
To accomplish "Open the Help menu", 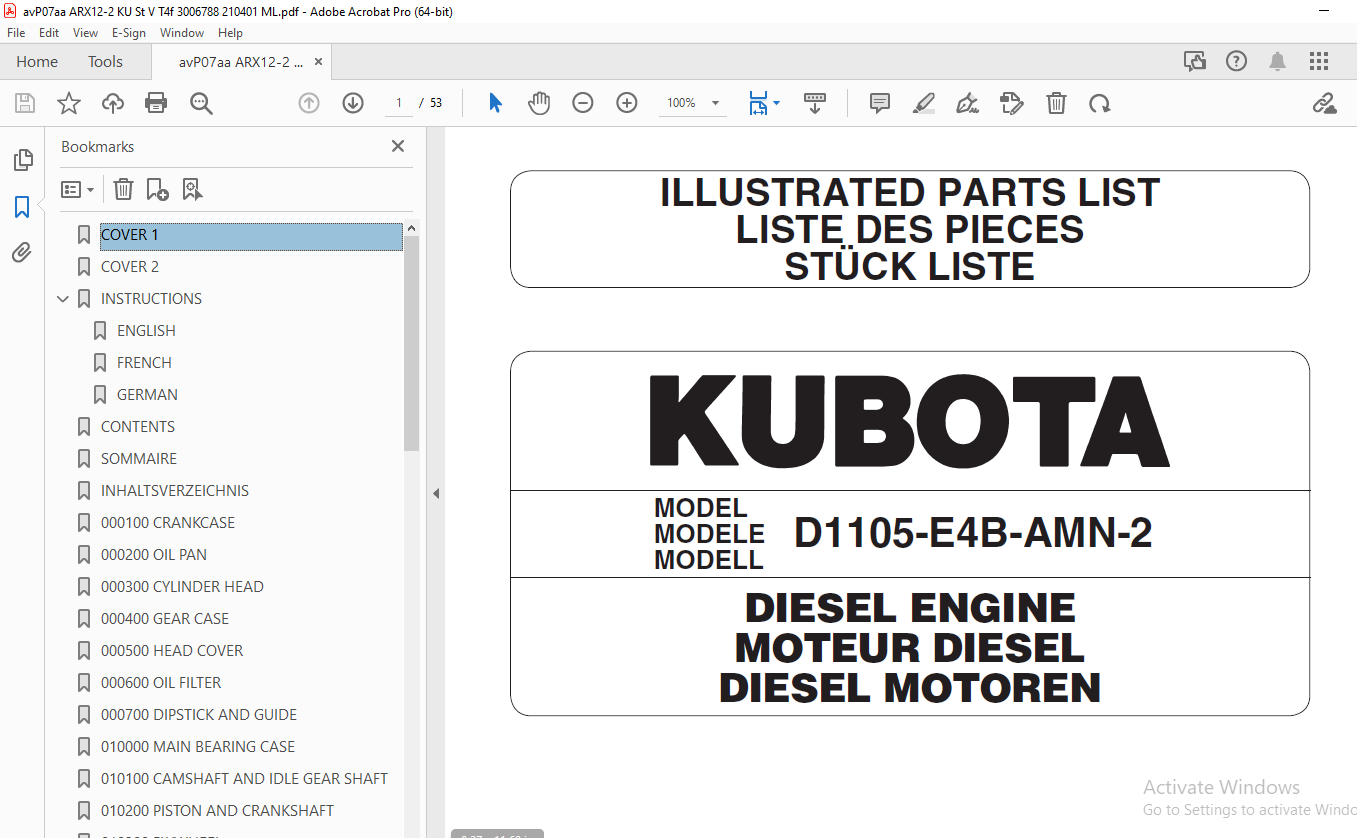I will point(230,33).
